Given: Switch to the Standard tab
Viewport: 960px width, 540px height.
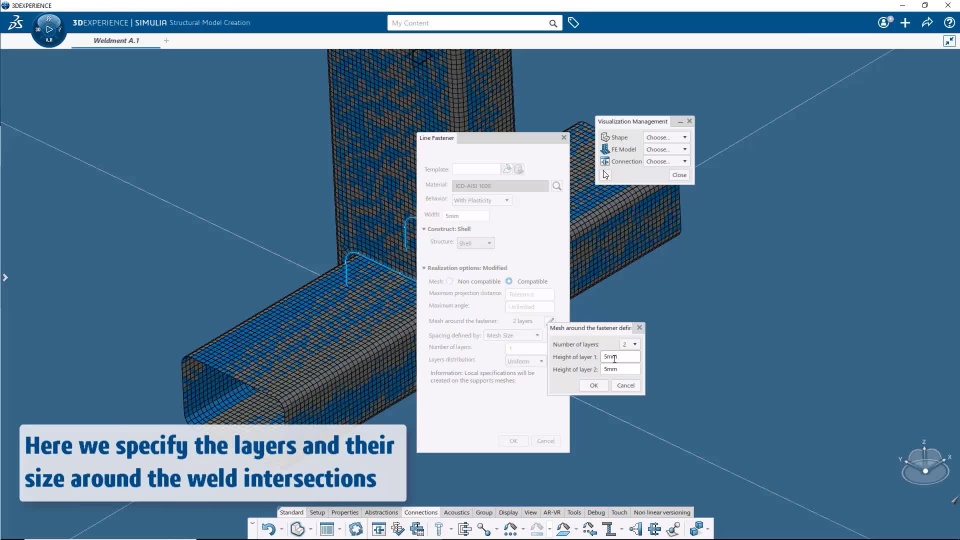Looking at the screenshot, I should [291, 512].
